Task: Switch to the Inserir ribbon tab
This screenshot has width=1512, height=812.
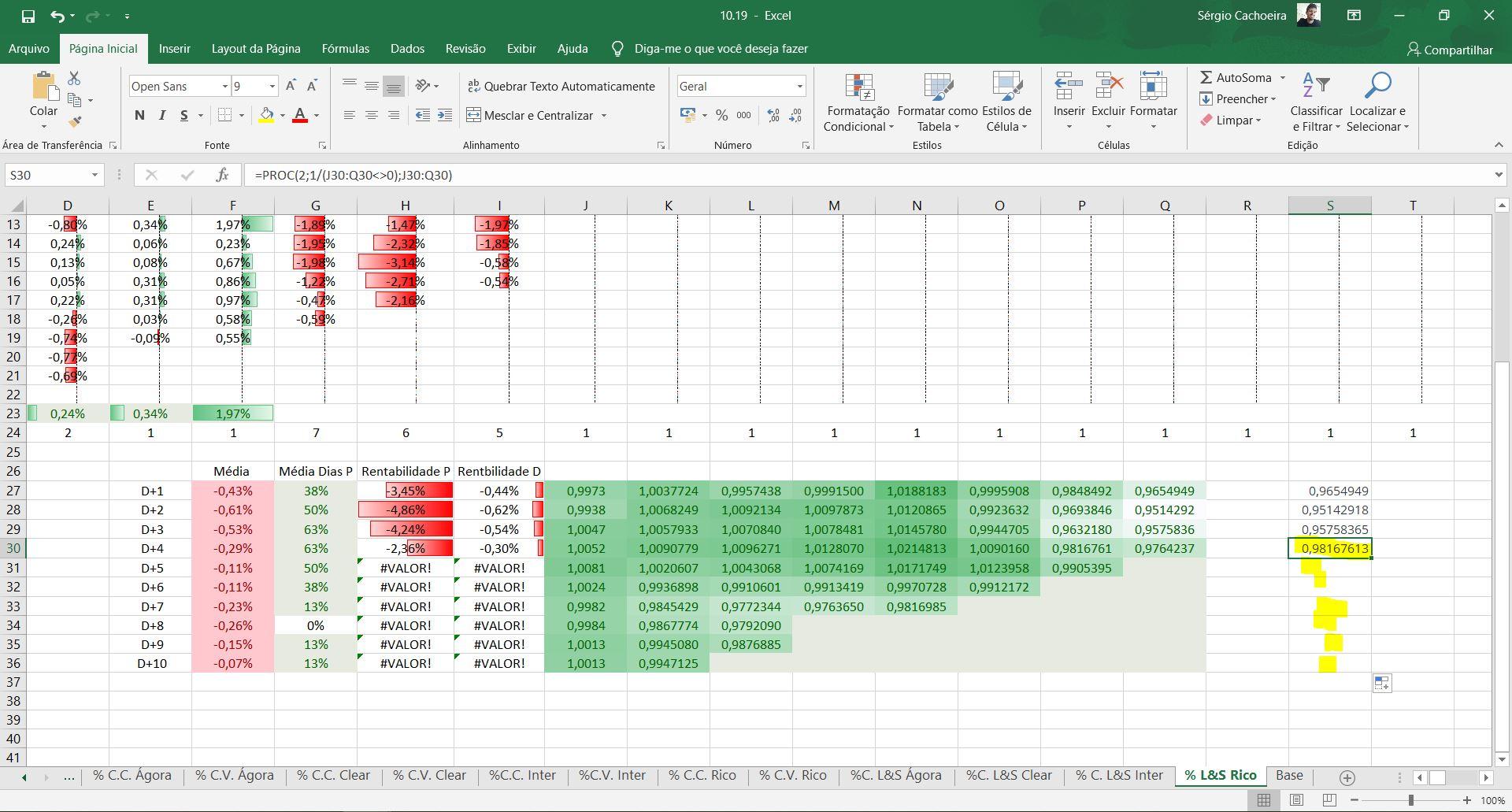Action: click(174, 48)
